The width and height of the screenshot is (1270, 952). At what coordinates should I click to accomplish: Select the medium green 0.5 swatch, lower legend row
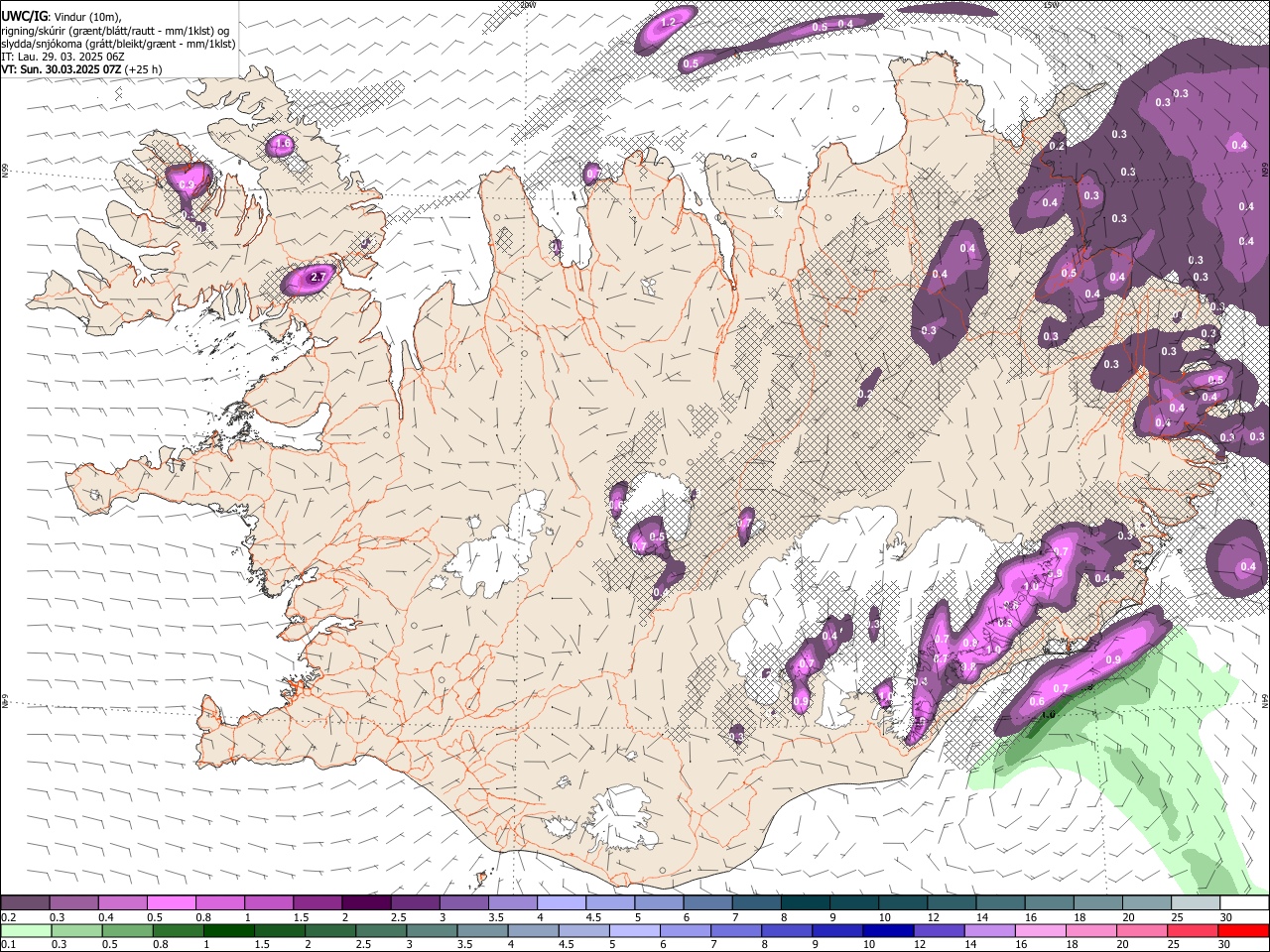(128, 931)
